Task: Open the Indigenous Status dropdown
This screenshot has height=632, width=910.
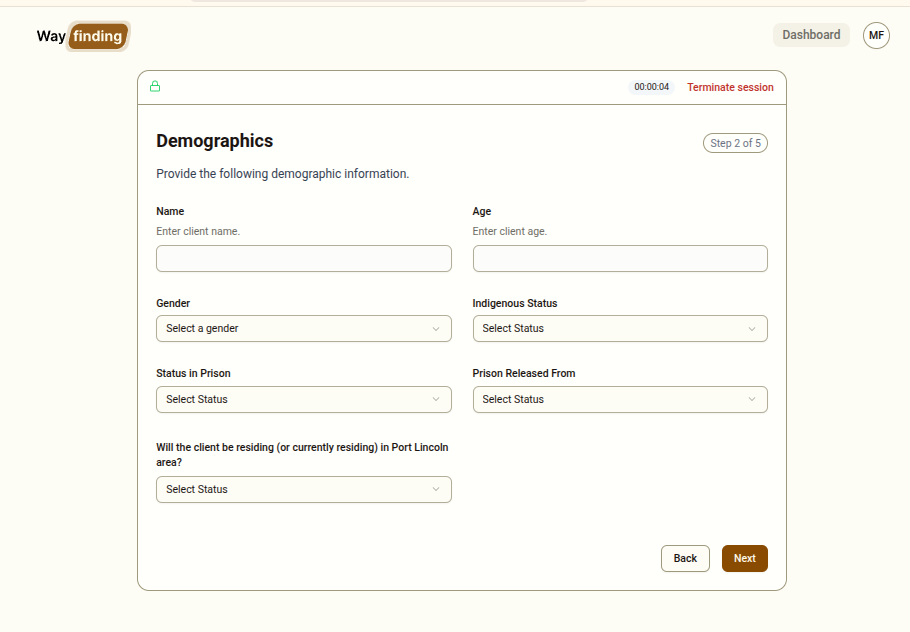Action: point(620,328)
